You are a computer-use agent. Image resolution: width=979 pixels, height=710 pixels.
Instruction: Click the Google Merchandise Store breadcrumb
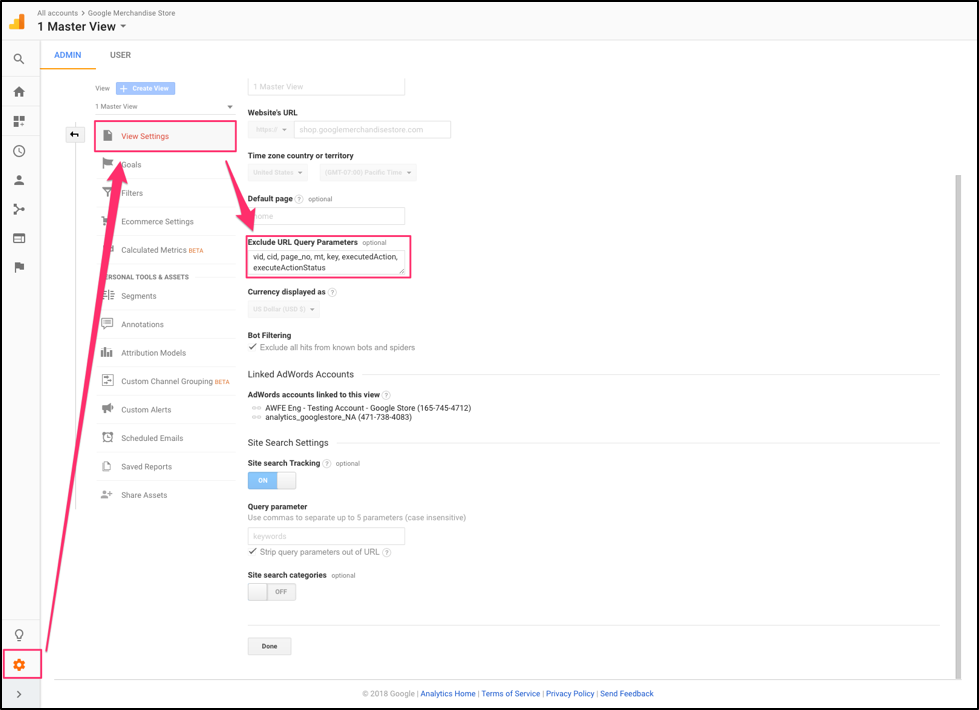pyautogui.click(x=131, y=13)
